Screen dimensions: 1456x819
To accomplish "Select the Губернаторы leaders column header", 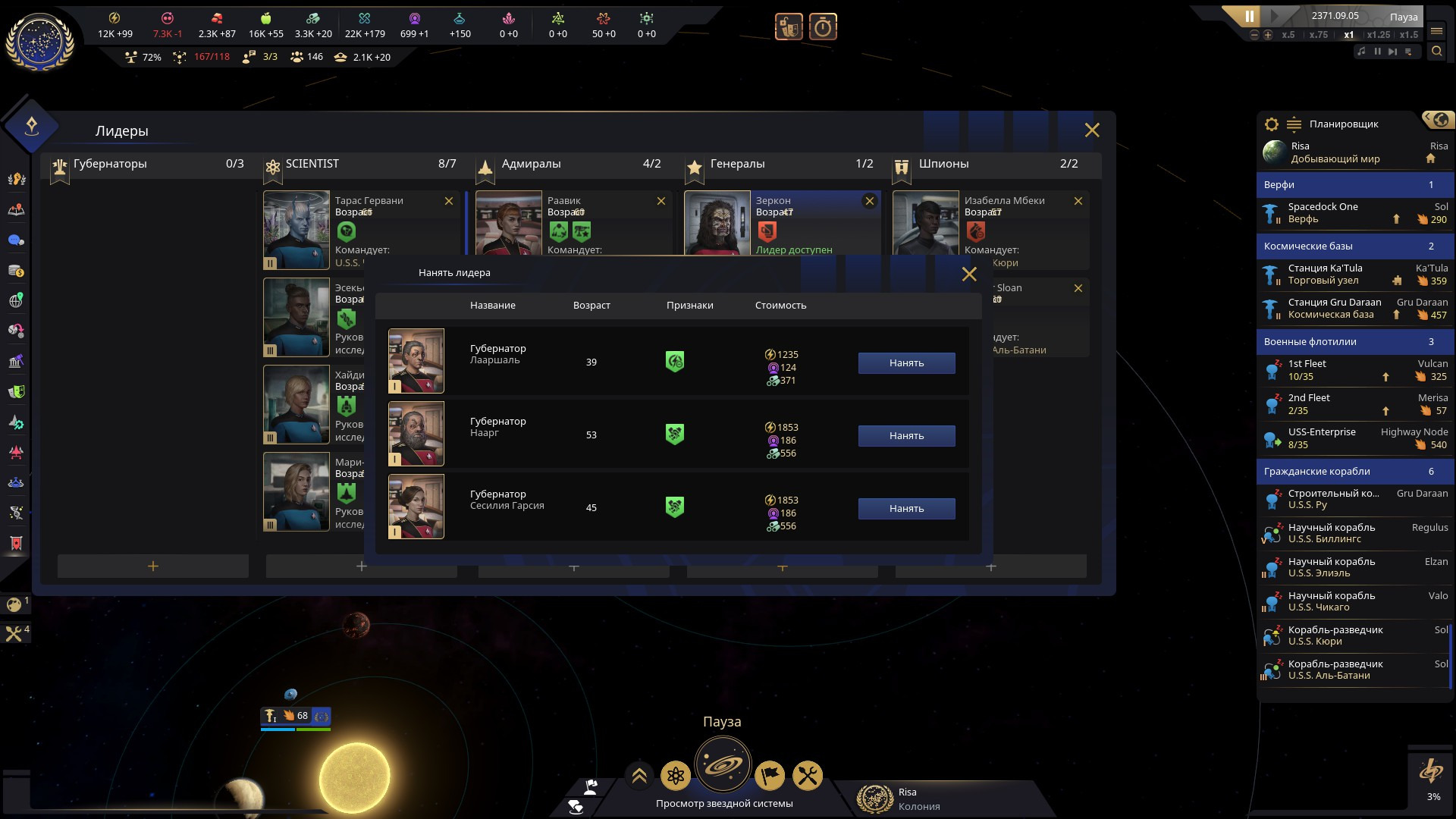I will pyautogui.click(x=149, y=165).
